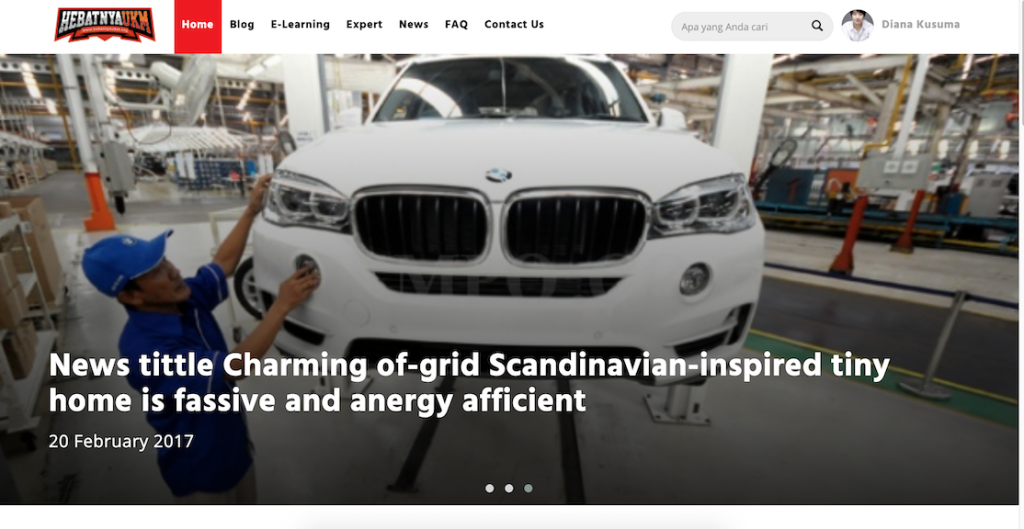The image size is (1024, 529).
Task: Click the 20 February 2017 date
Action: pyautogui.click(x=121, y=441)
